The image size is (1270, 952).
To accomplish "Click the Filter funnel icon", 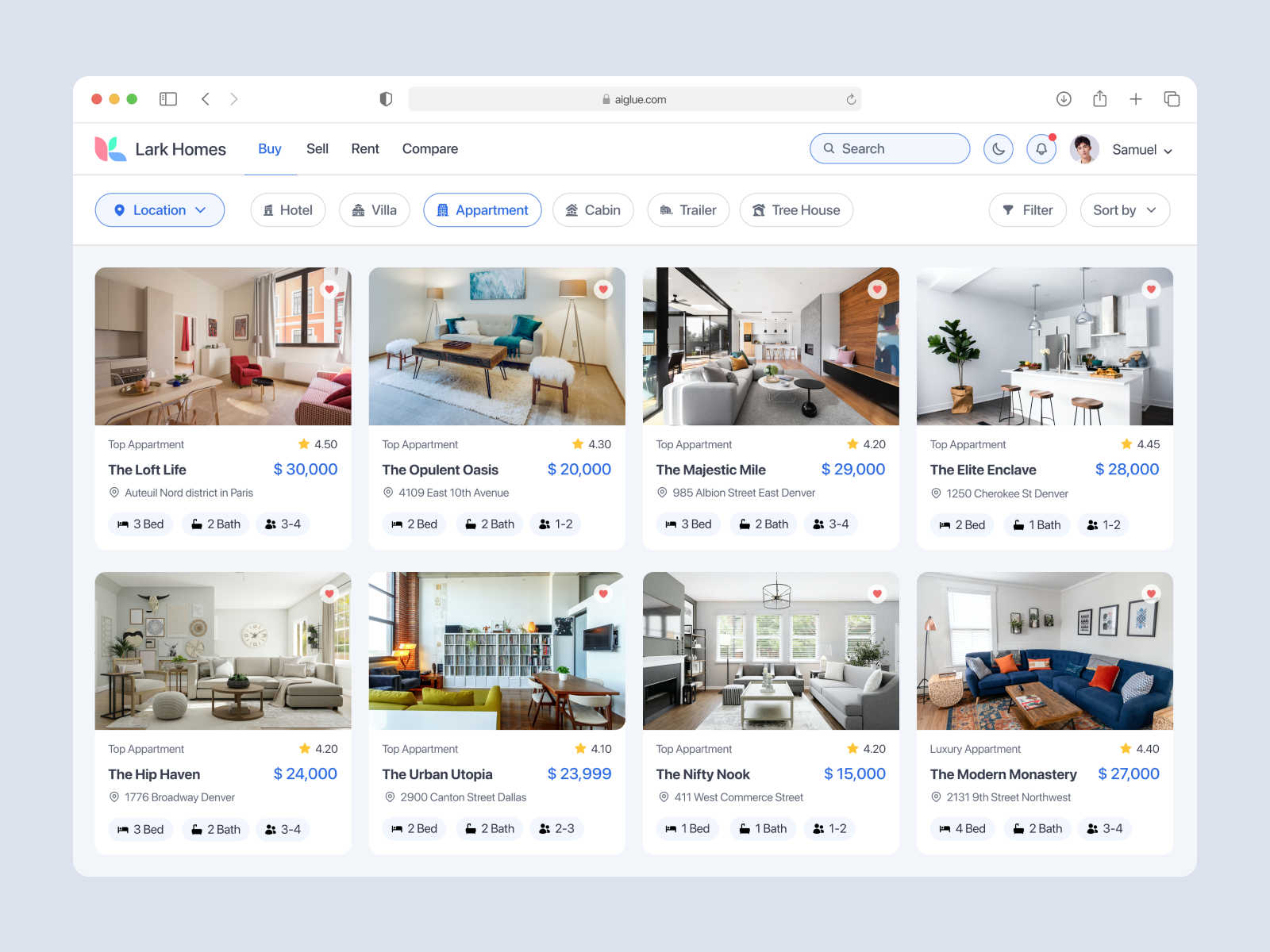I will [x=1009, y=209].
